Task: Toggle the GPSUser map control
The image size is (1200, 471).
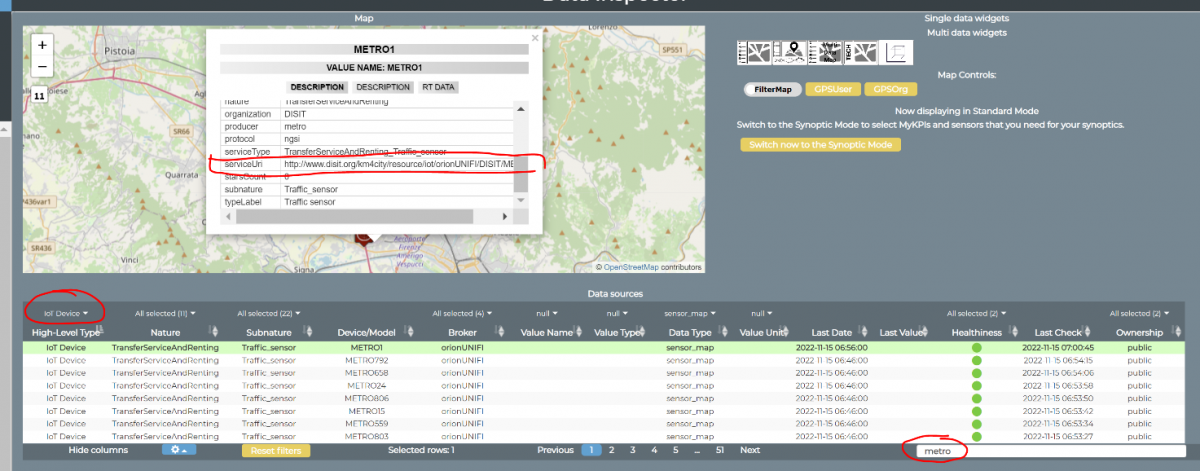Action: [830, 89]
